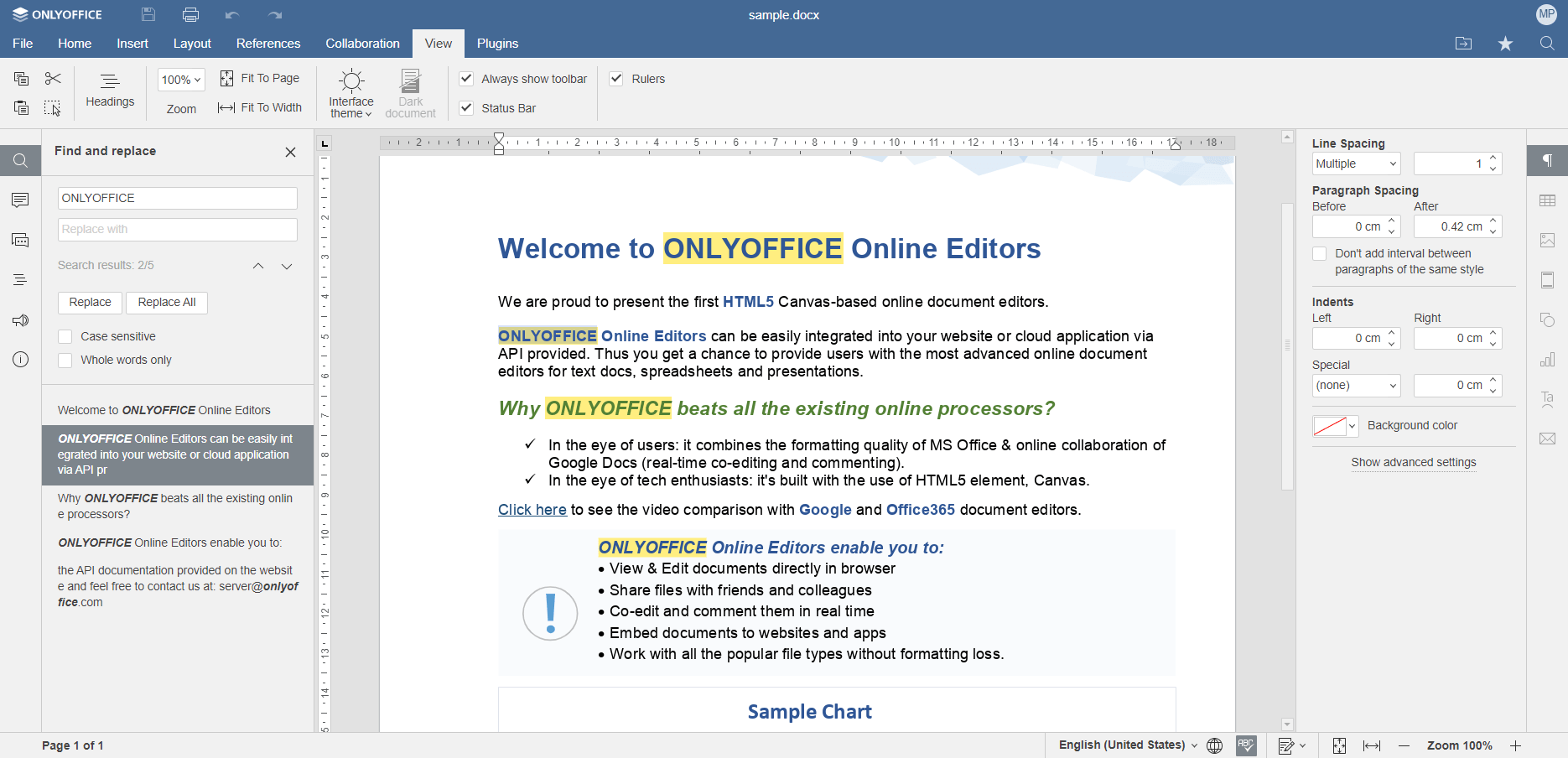Screen dimensions: 1568x758
Task: Click the globe document language icon
Action: 1214,745
